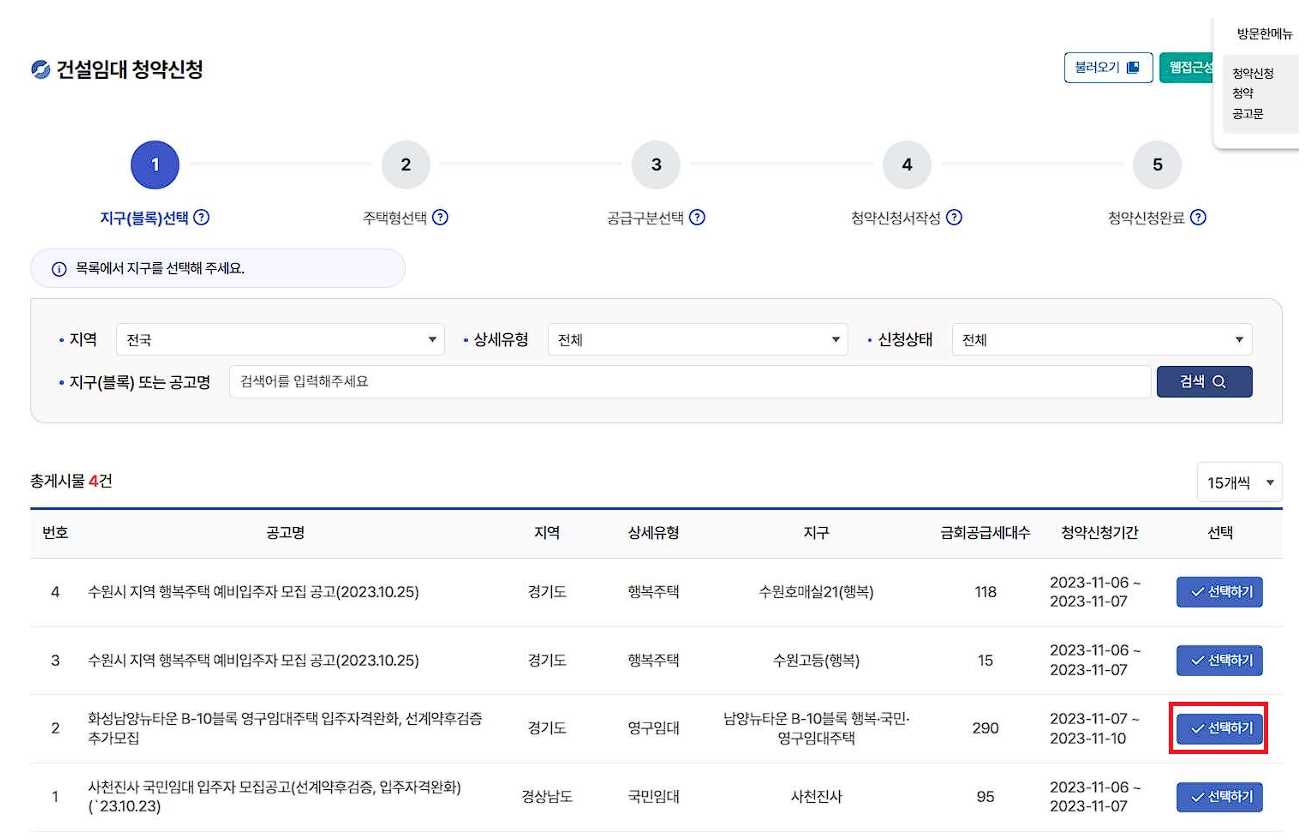Open the 신청상태 dropdown showing 전체
The height and width of the screenshot is (840, 1310).
(1102, 340)
